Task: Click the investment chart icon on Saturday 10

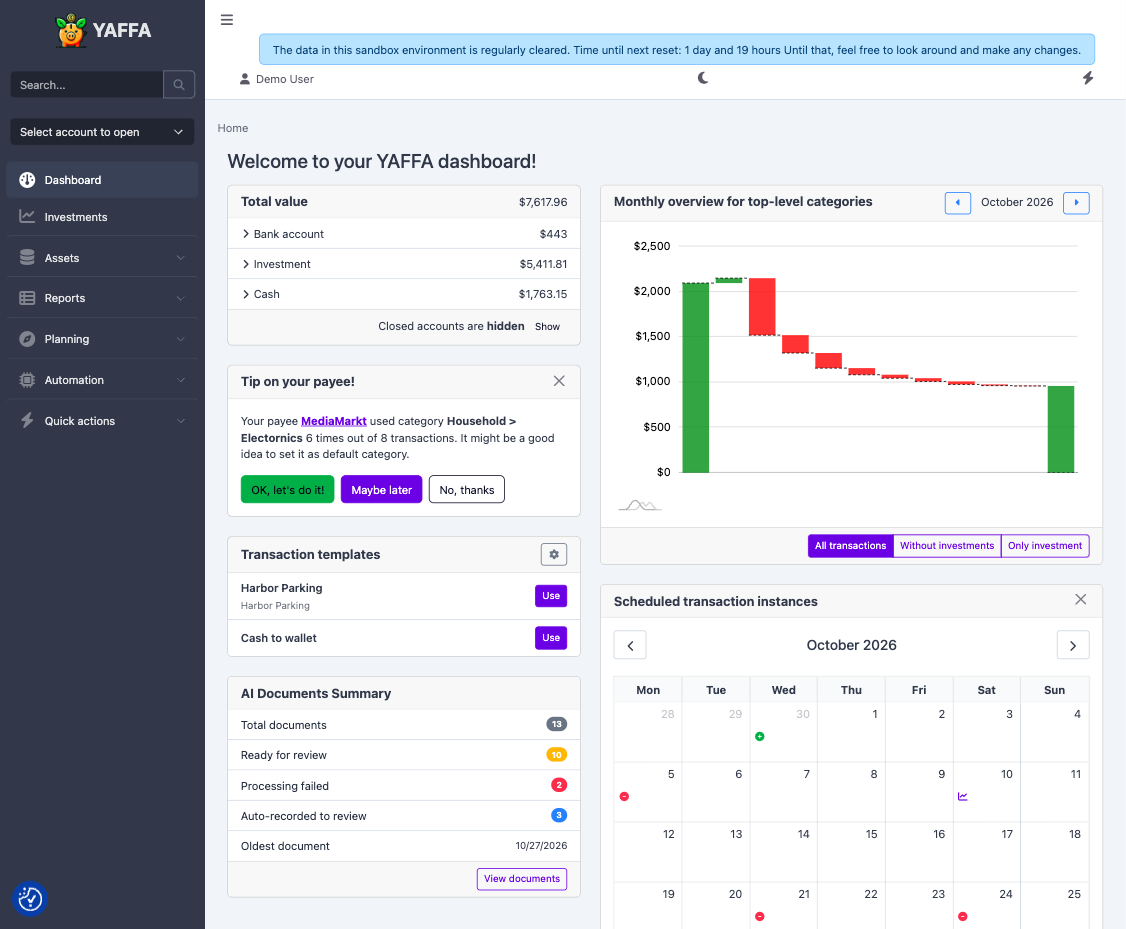Action: point(963,796)
